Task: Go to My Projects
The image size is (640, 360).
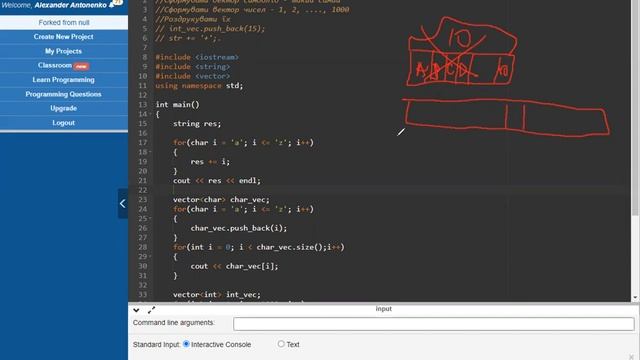Action: (64, 51)
